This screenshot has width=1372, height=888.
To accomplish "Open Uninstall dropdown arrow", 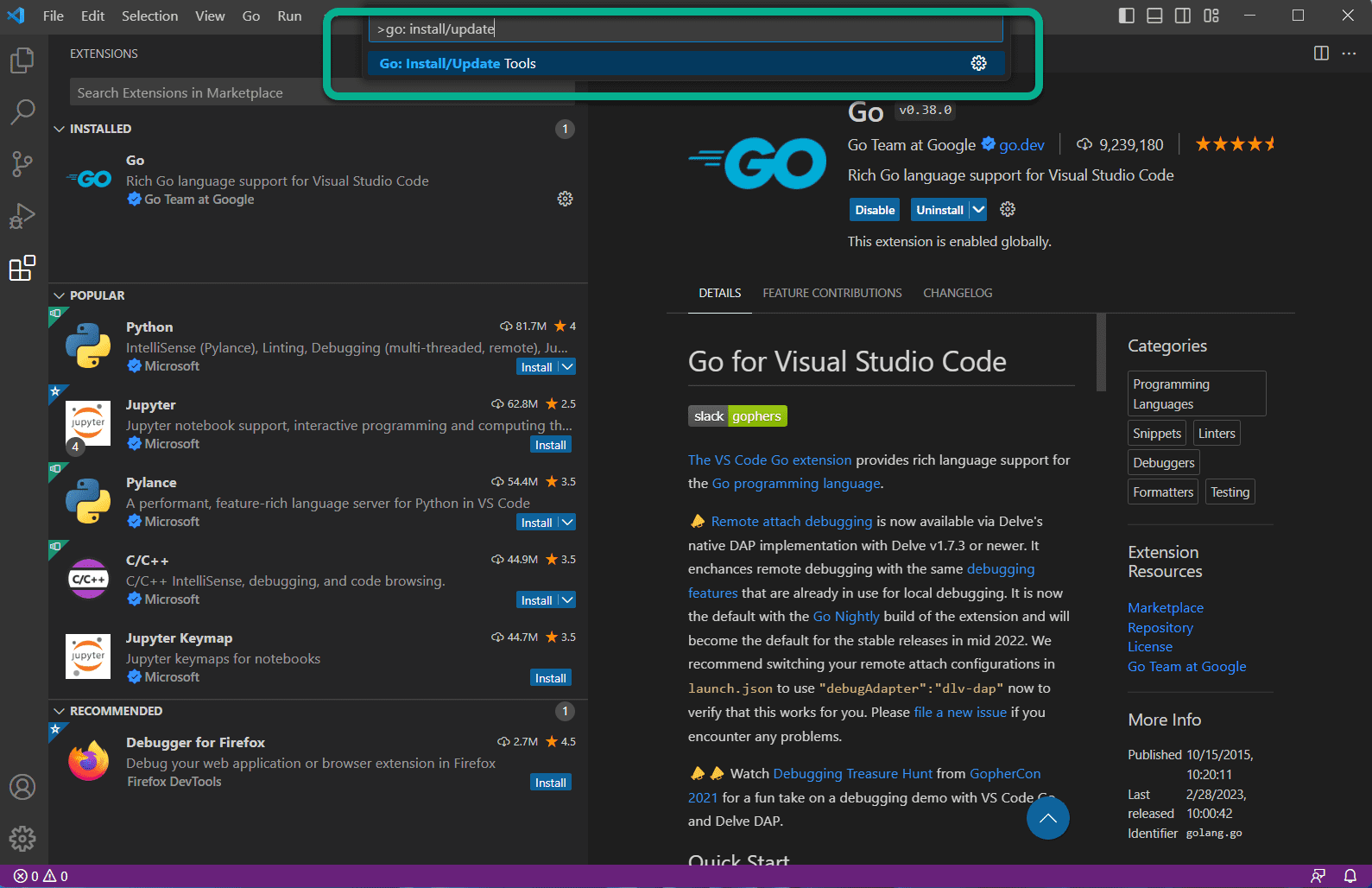I will click(977, 210).
